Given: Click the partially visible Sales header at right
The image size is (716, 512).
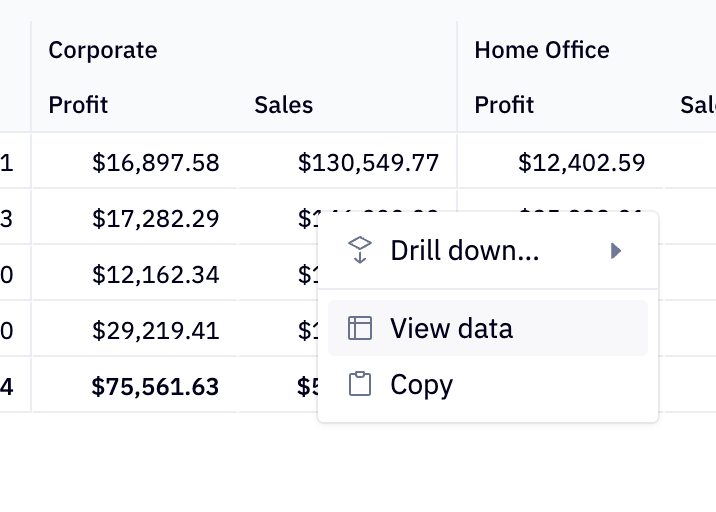Looking at the screenshot, I should (697, 105).
